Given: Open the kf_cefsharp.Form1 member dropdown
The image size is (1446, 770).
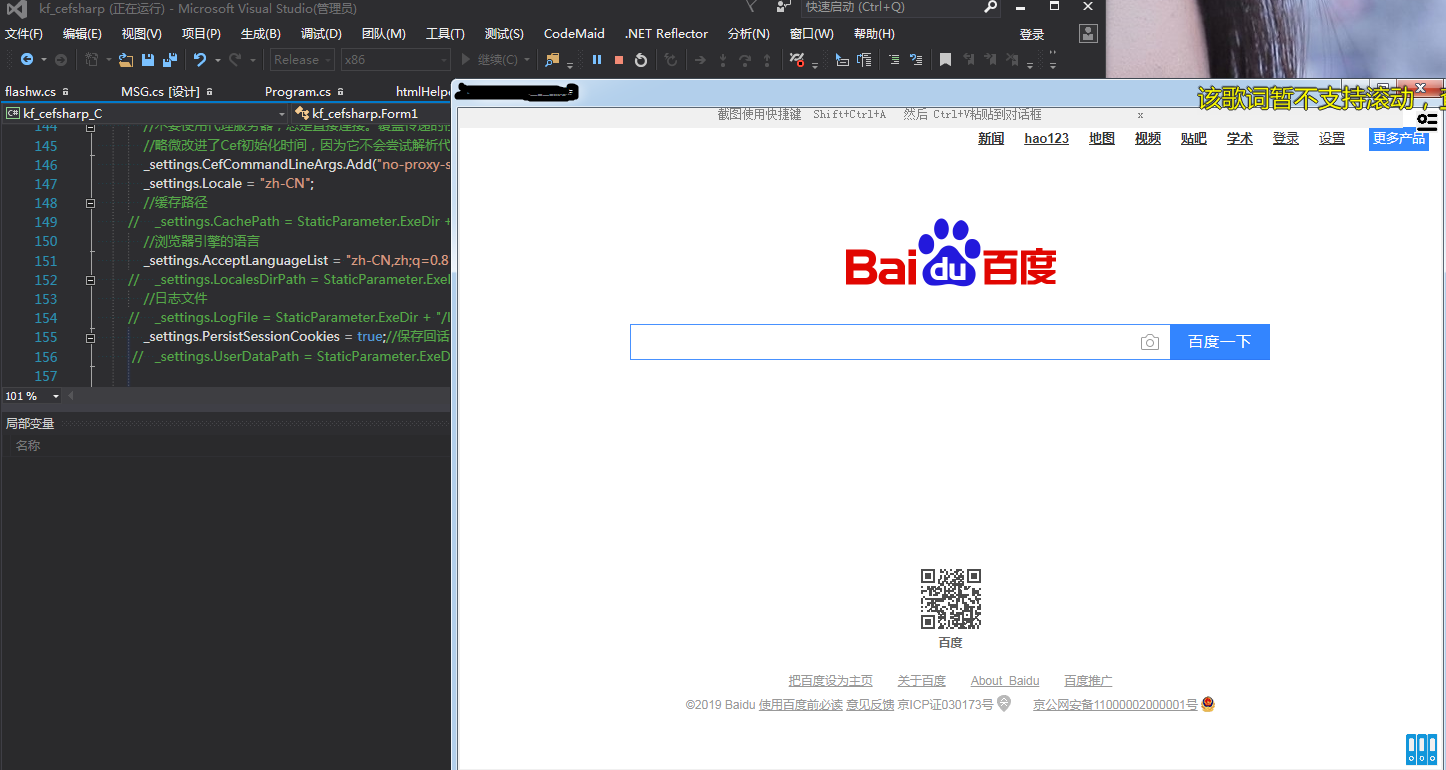Looking at the screenshot, I should click(373, 114).
